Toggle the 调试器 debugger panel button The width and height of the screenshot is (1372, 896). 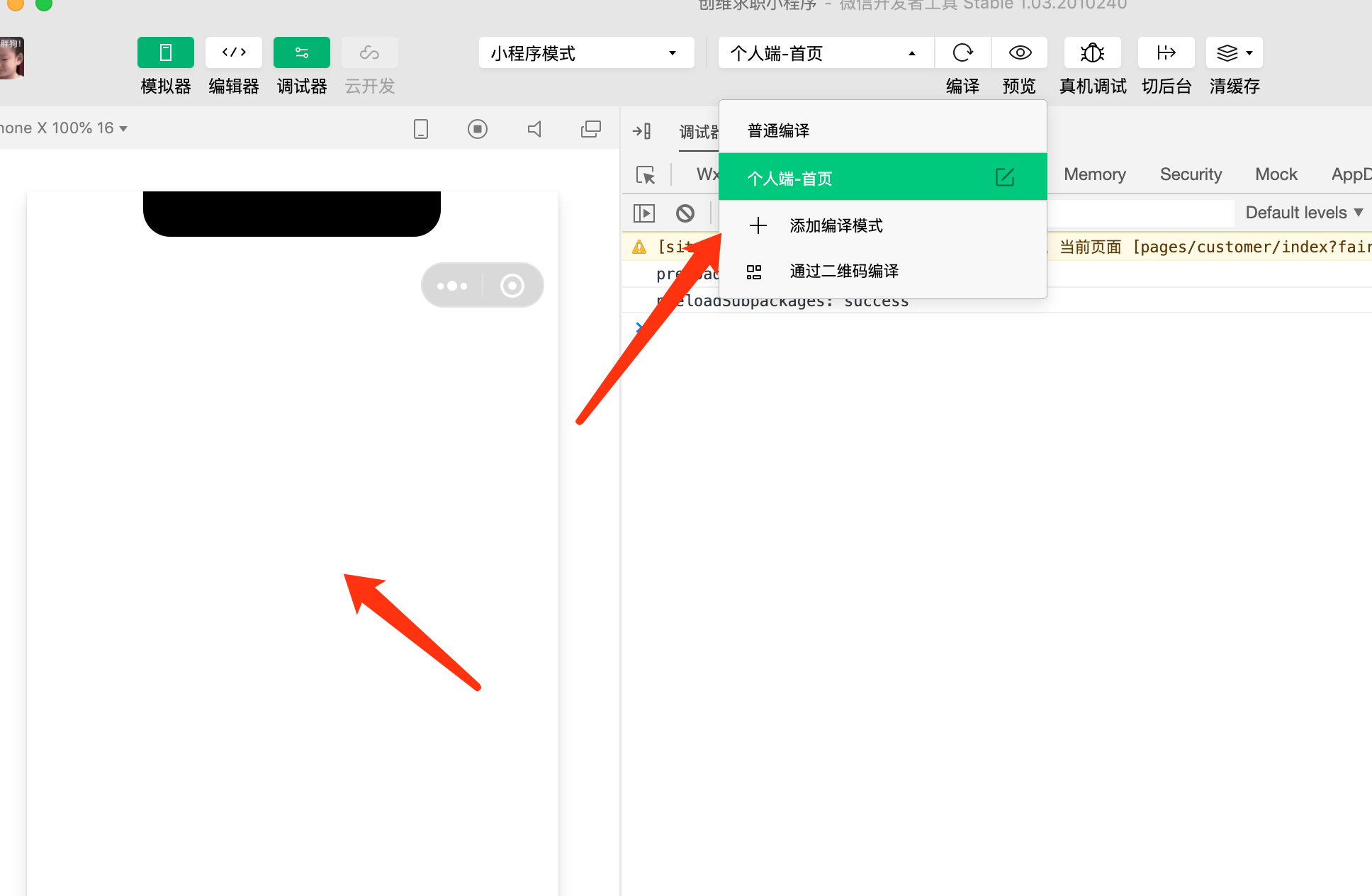pyautogui.click(x=301, y=53)
